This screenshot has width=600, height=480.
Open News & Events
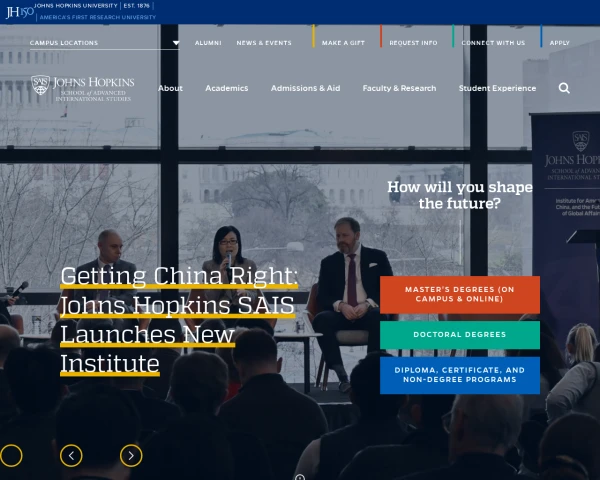(x=264, y=43)
